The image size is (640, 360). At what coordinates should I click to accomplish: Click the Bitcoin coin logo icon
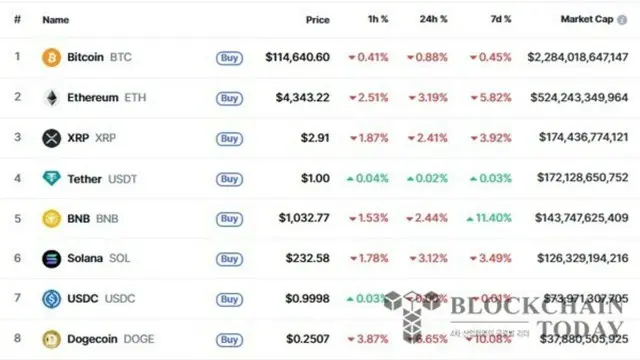tap(51, 57)
